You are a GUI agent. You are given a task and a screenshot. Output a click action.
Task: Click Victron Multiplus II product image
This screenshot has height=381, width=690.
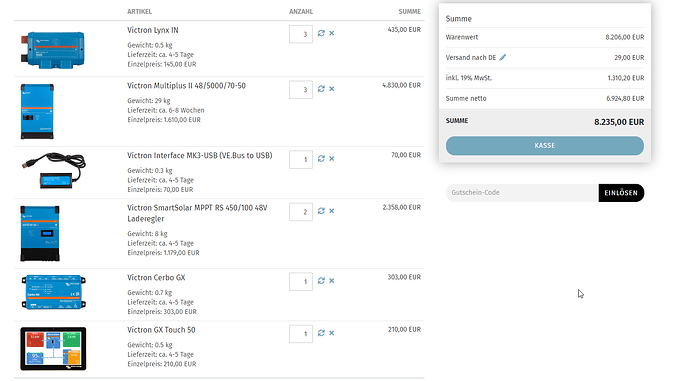37,111
